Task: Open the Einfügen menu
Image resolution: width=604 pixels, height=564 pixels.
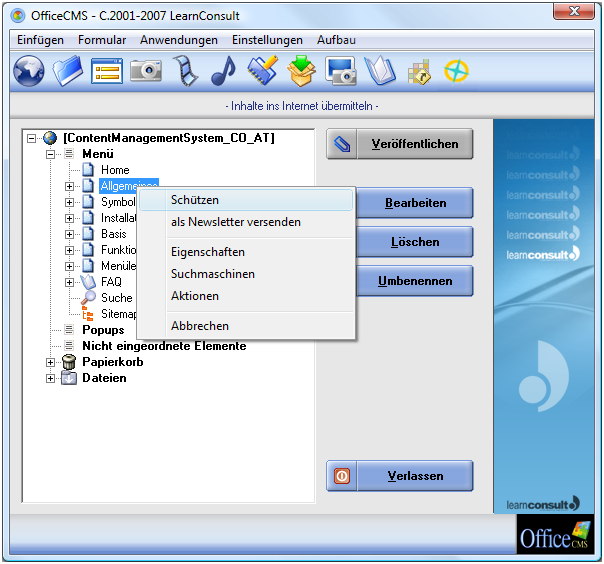Action: (x=40, y=40)
